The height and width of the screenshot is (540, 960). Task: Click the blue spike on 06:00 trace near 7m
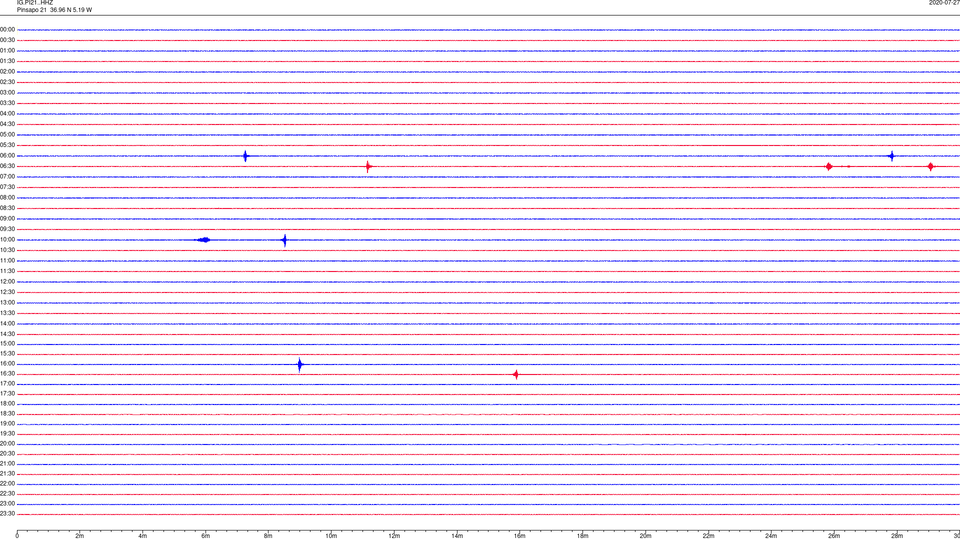(x=246, y=156)
